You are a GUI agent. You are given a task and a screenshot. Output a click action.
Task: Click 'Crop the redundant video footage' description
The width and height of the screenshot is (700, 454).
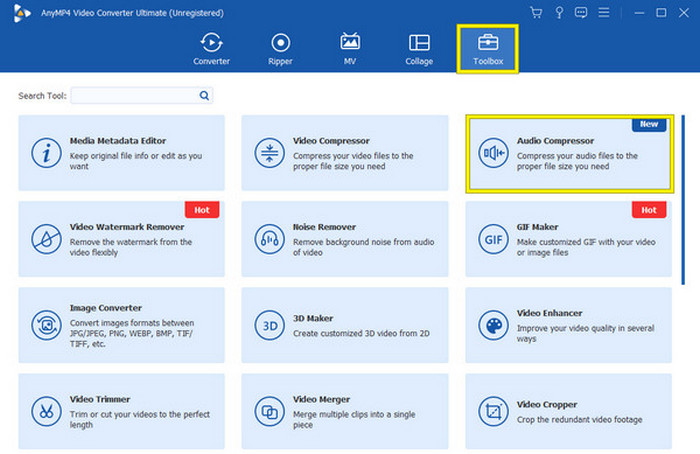pyautogui.click(x=579, y=420)
